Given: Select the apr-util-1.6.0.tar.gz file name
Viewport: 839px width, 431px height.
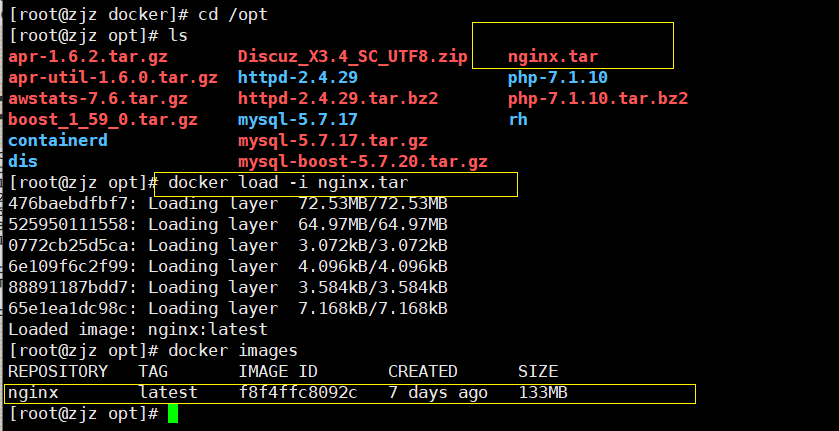Looking at the screenshot, I should (x=113, y=78).
